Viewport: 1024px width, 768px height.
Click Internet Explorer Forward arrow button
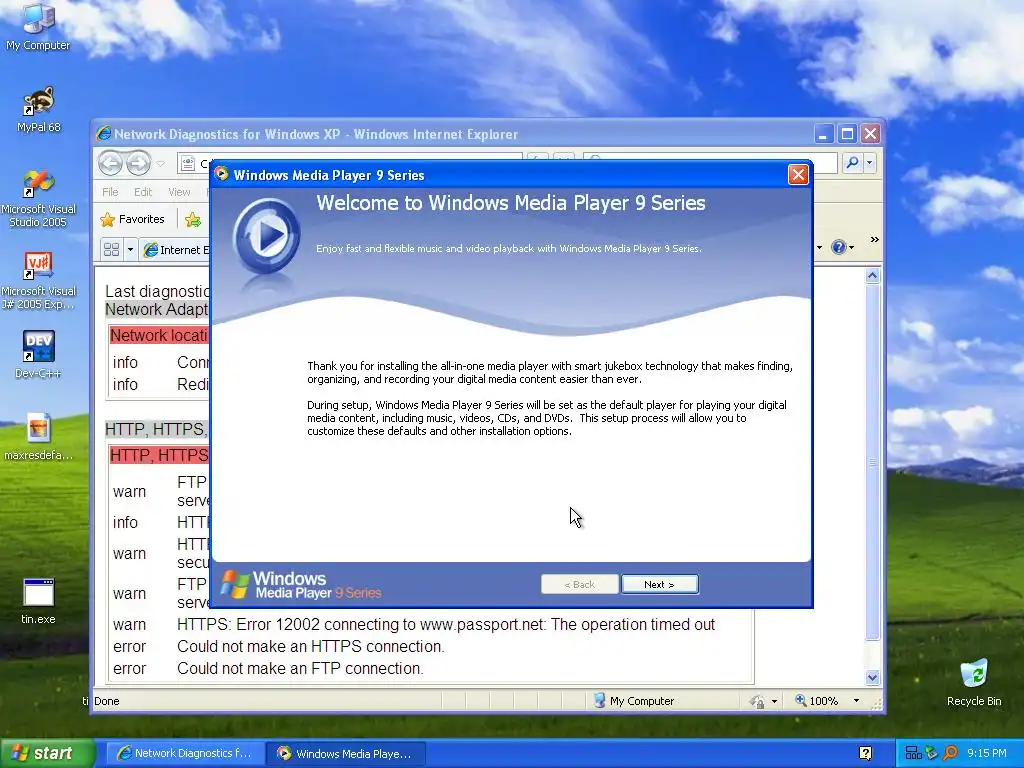tap(138, 163)
